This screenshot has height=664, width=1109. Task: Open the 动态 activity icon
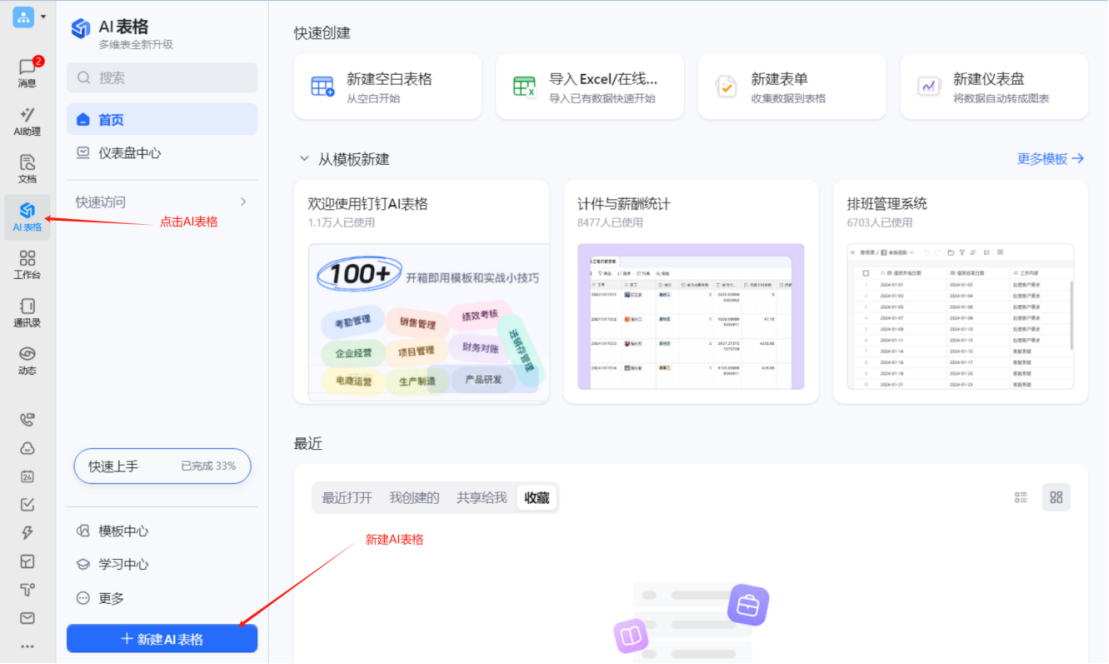(28, 360)
